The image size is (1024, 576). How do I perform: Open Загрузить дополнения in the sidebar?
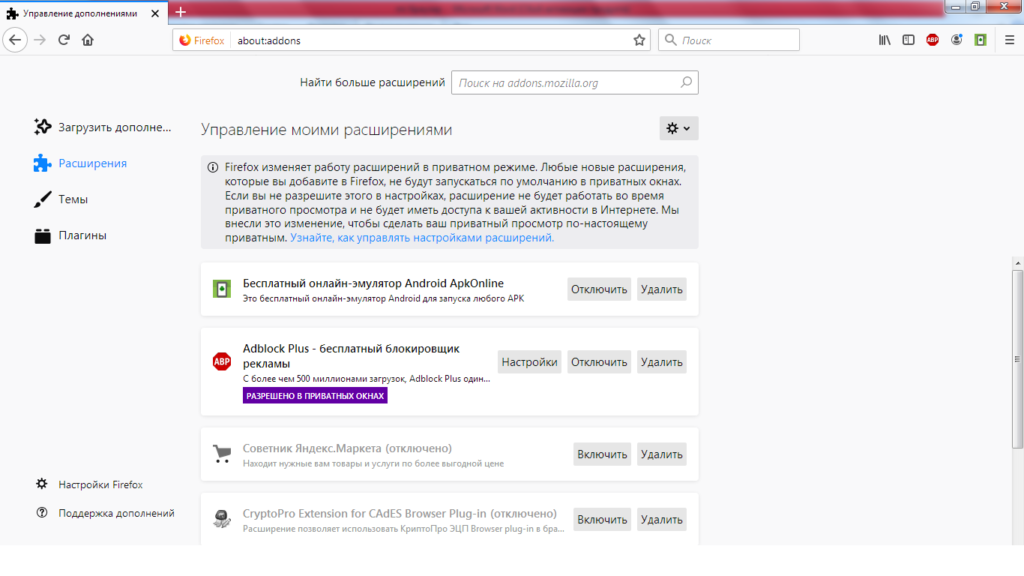[103, 127]
